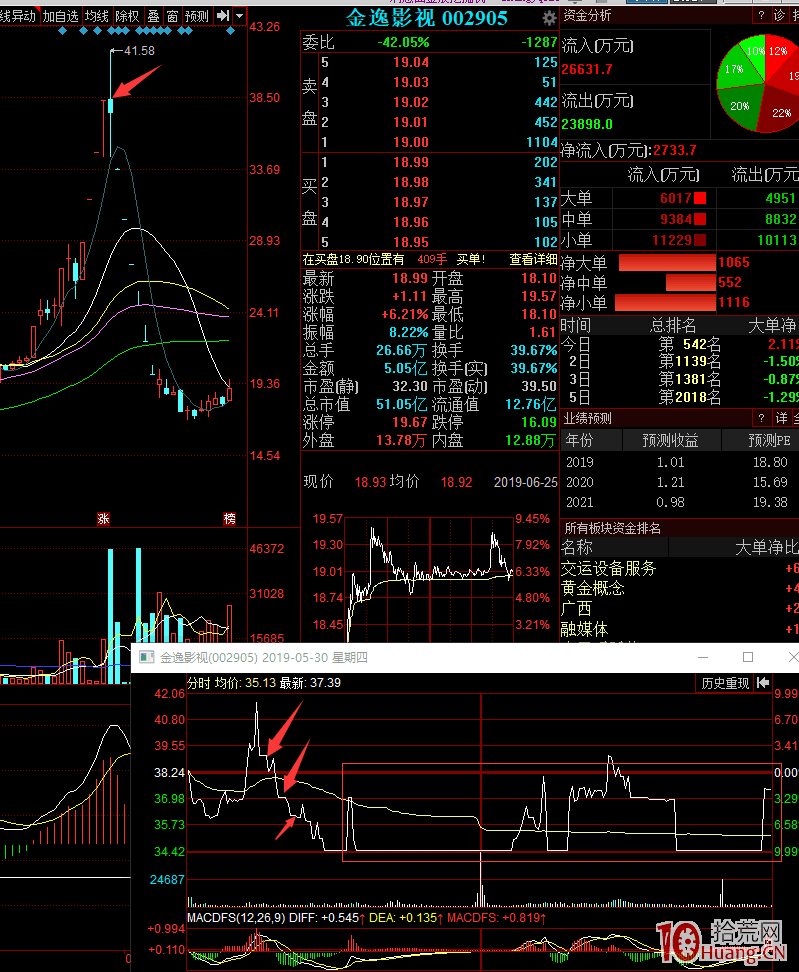Click the 跌停 price 16.09
Image resolution: width=799 pixels, height=972 pixels.
[x=539, y=422]
